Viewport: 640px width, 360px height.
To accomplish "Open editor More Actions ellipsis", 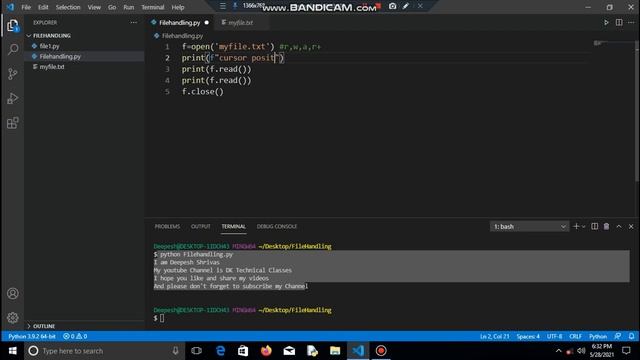I will tap(631, 22).
